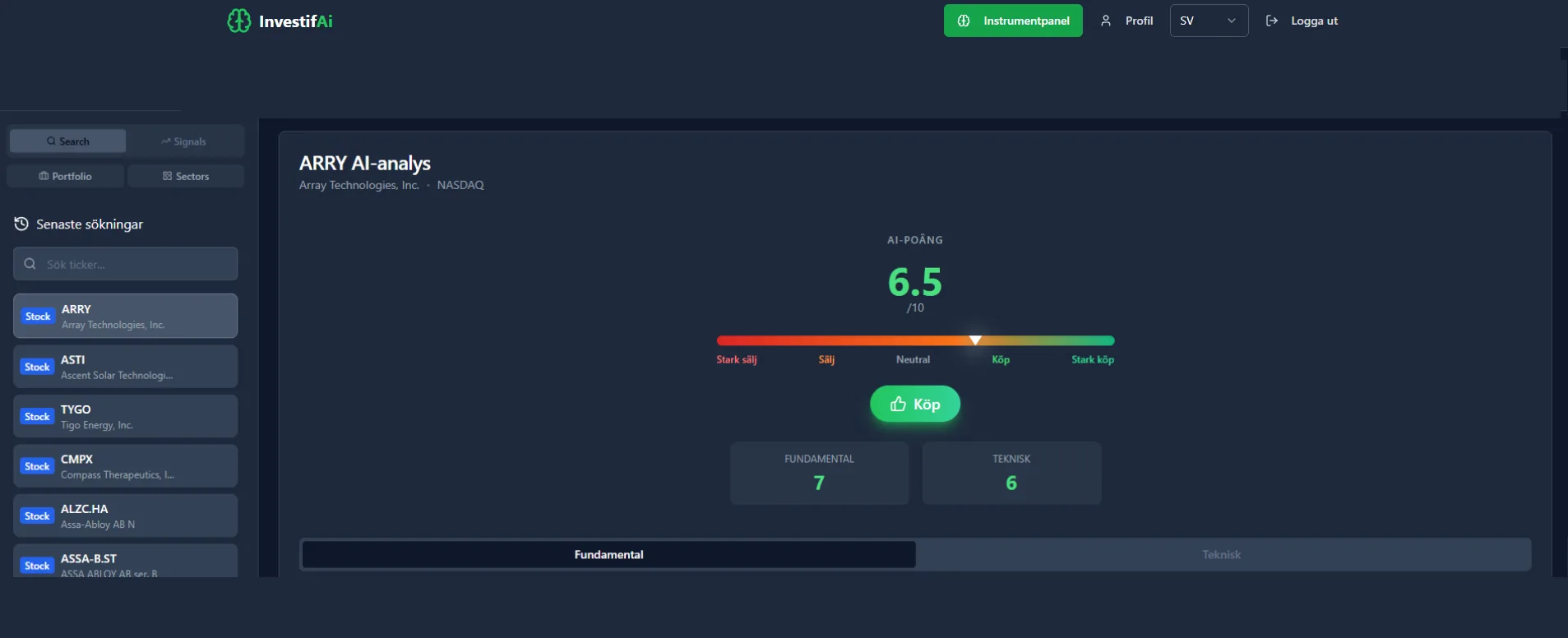Select the TYGO Tigo Energy entry
This screenshot has height=638, width=1568.
click(126, 416)
